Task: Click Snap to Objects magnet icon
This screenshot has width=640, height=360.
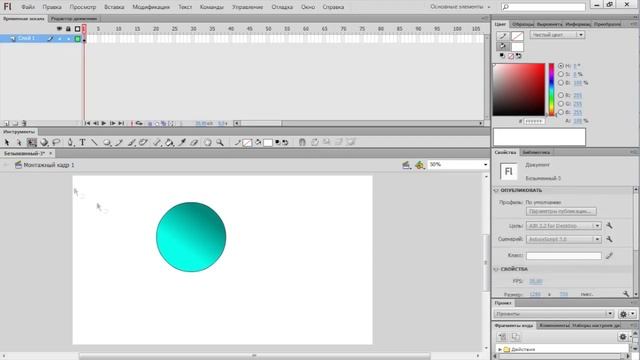Action: coord(302,142)
